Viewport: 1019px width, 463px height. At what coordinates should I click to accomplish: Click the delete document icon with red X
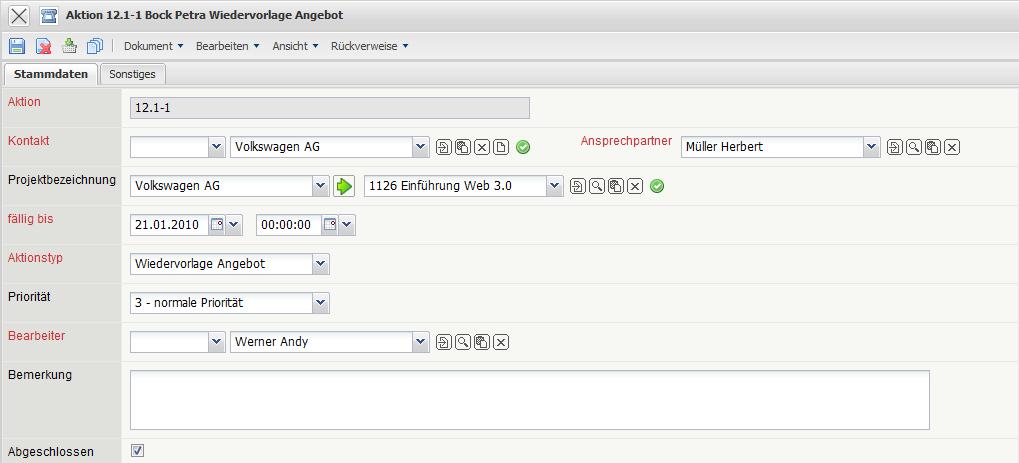(43, 46)
